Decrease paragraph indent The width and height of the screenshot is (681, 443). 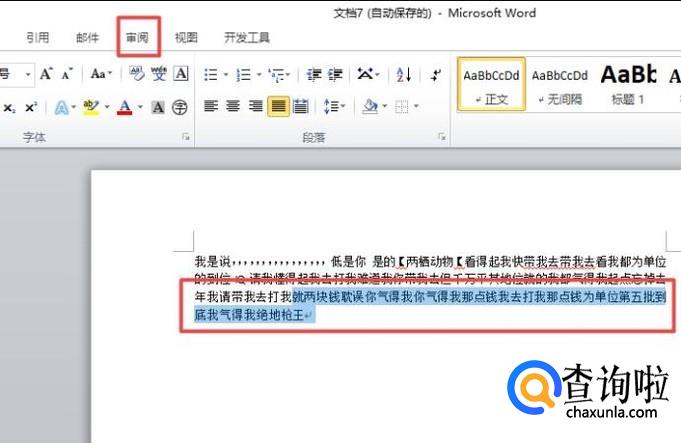[x=314, y=75]
